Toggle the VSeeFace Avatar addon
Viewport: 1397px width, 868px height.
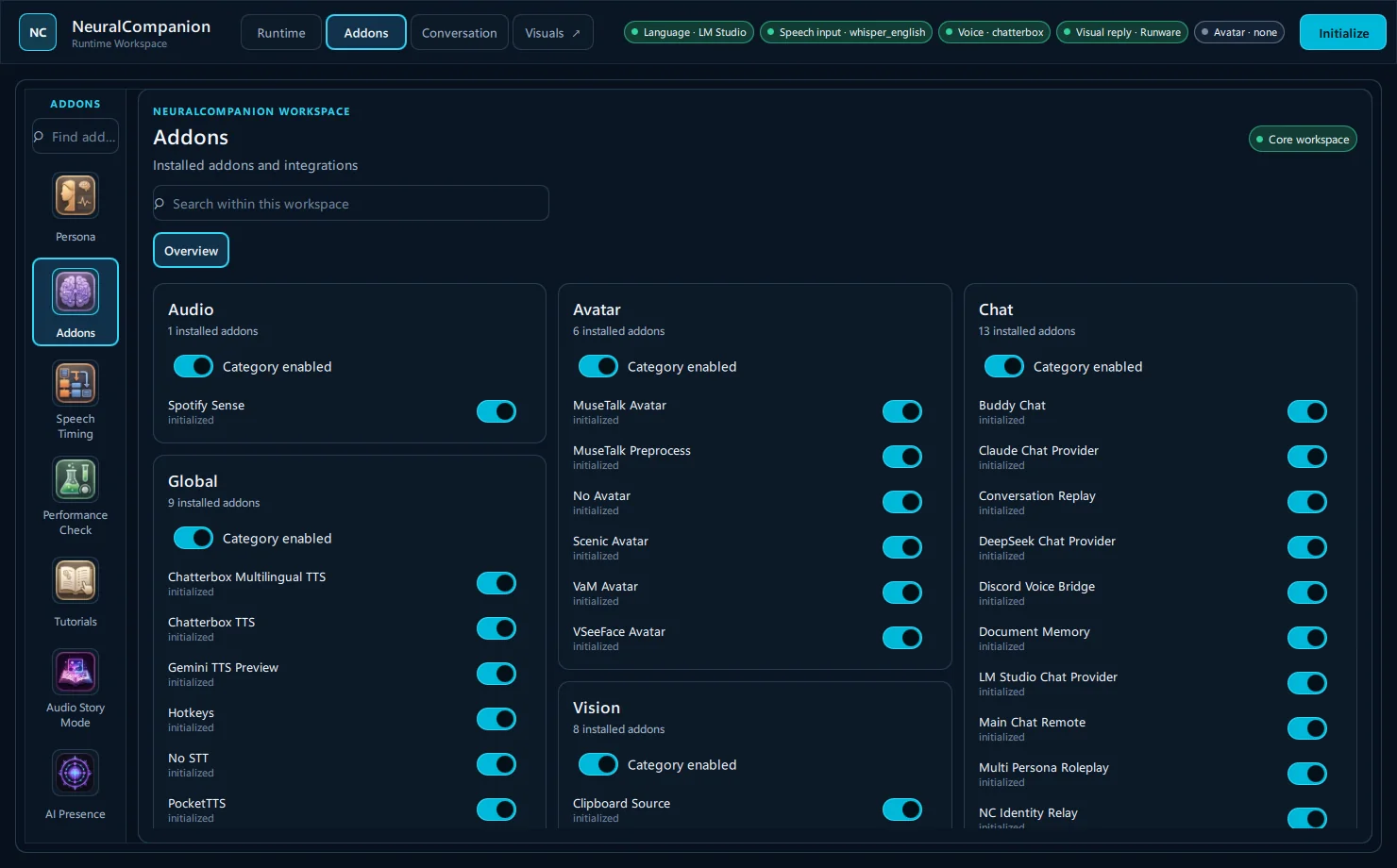pos(902,638)
